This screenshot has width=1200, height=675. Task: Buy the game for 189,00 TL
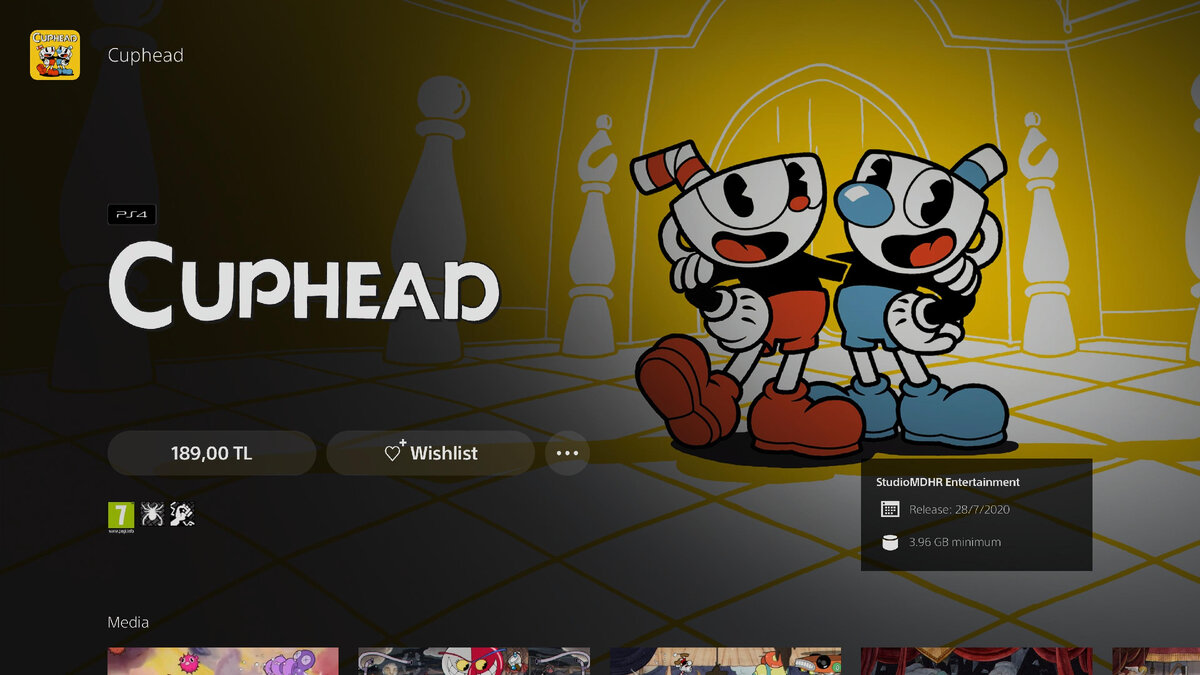(212, 453)
